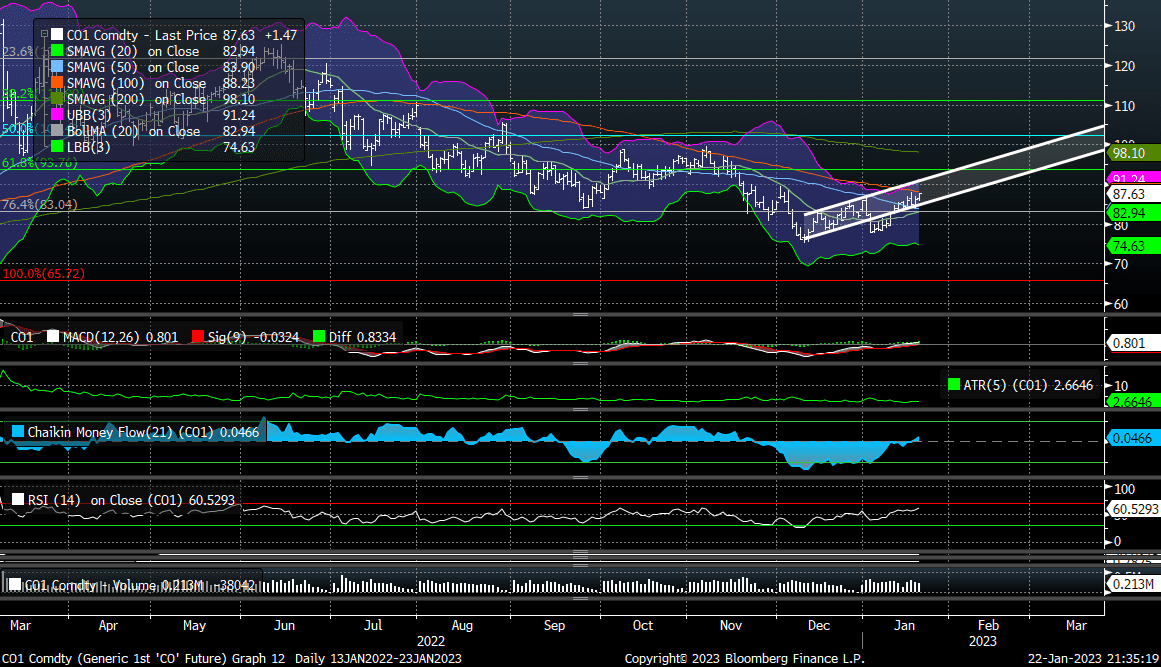Click the 98.10 price tag on the right axis

(1133, 153)
